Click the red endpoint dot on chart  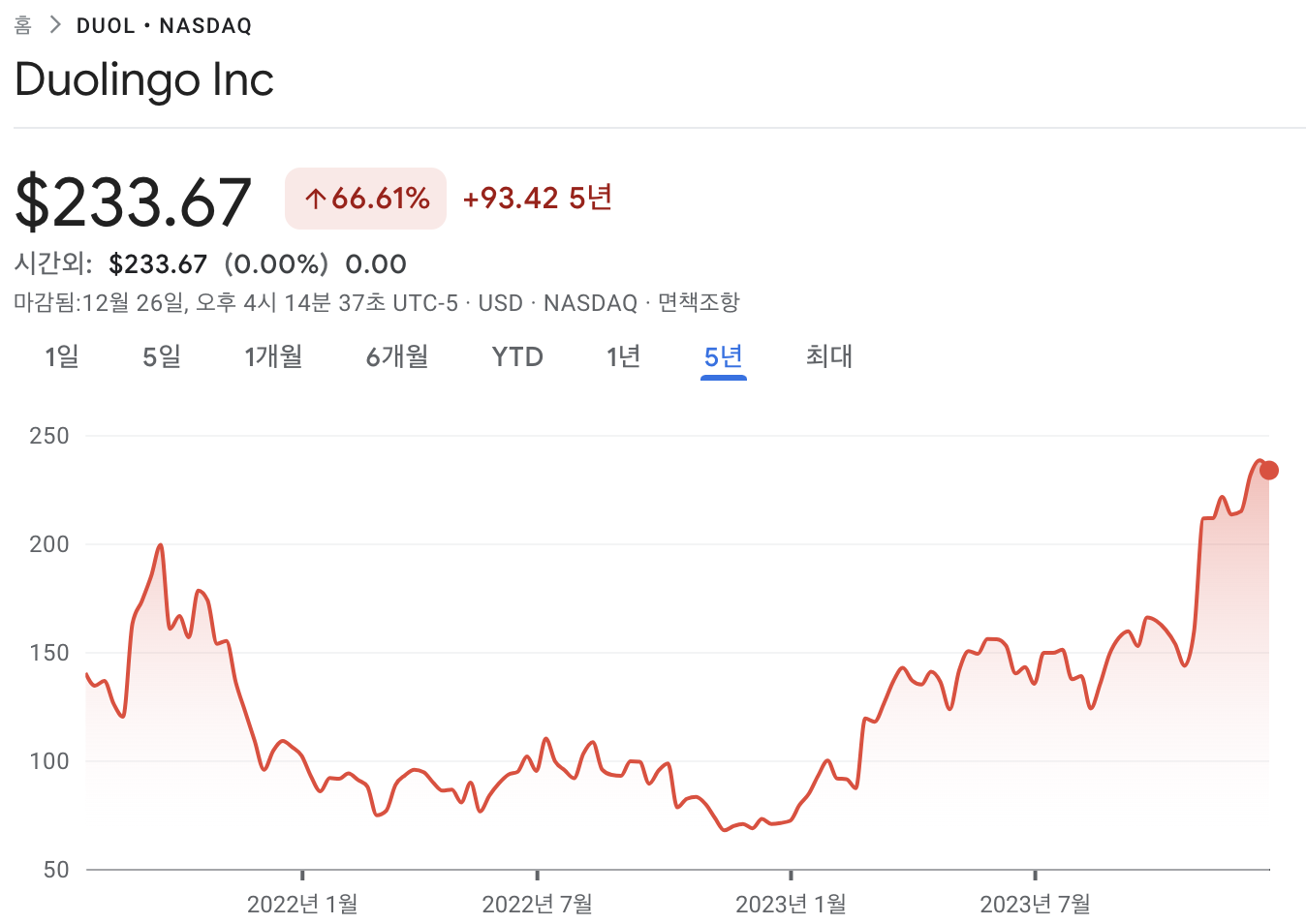pyautogui.click(x=1267, y=469)
